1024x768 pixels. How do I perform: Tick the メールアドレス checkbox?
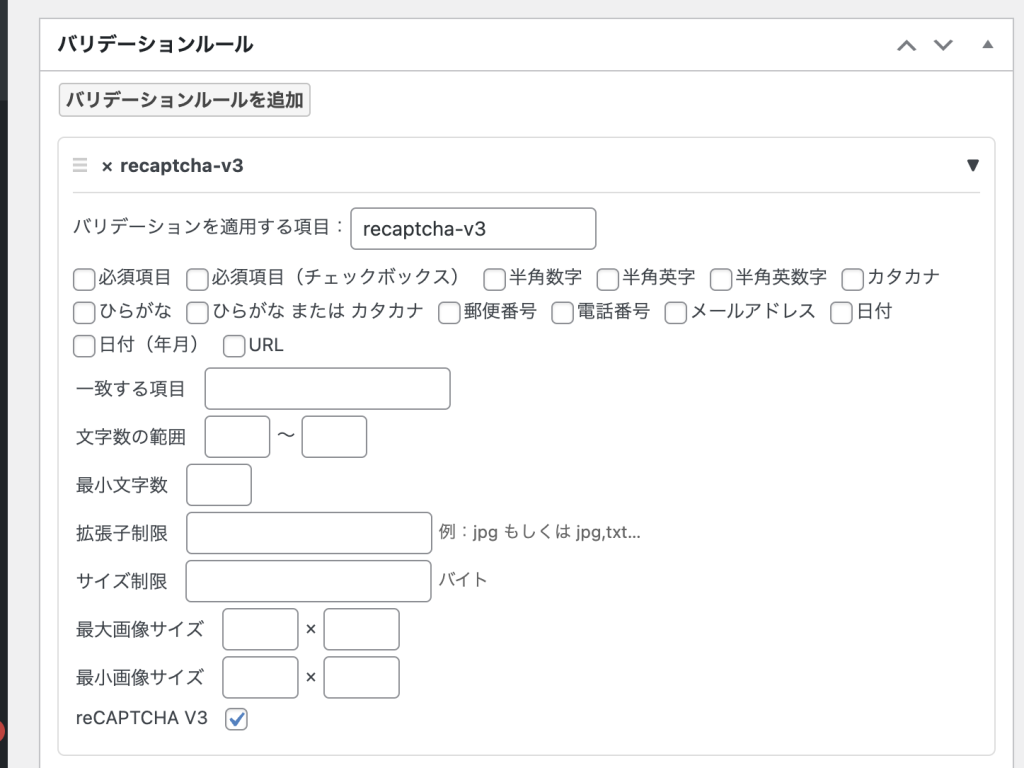click(x=675, y=313)
